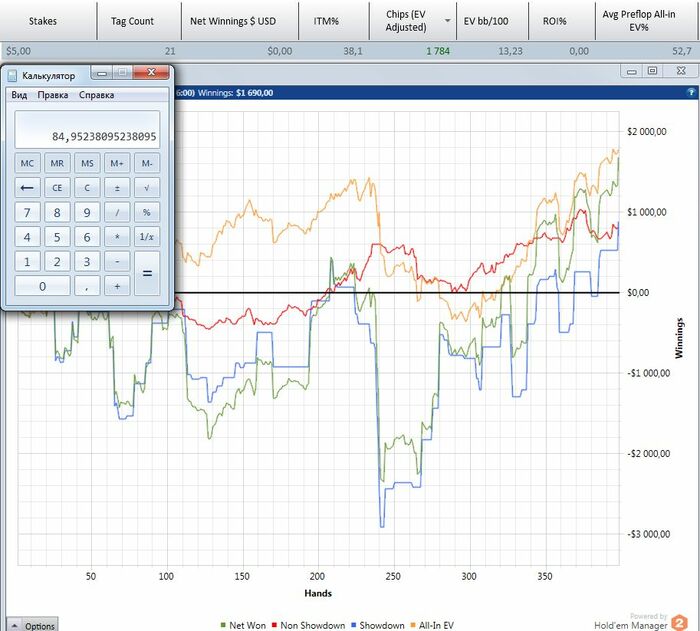Click the calculator 1/x reciprocal key
Screen dimensions: 700x631
click(x=147, y=237)
